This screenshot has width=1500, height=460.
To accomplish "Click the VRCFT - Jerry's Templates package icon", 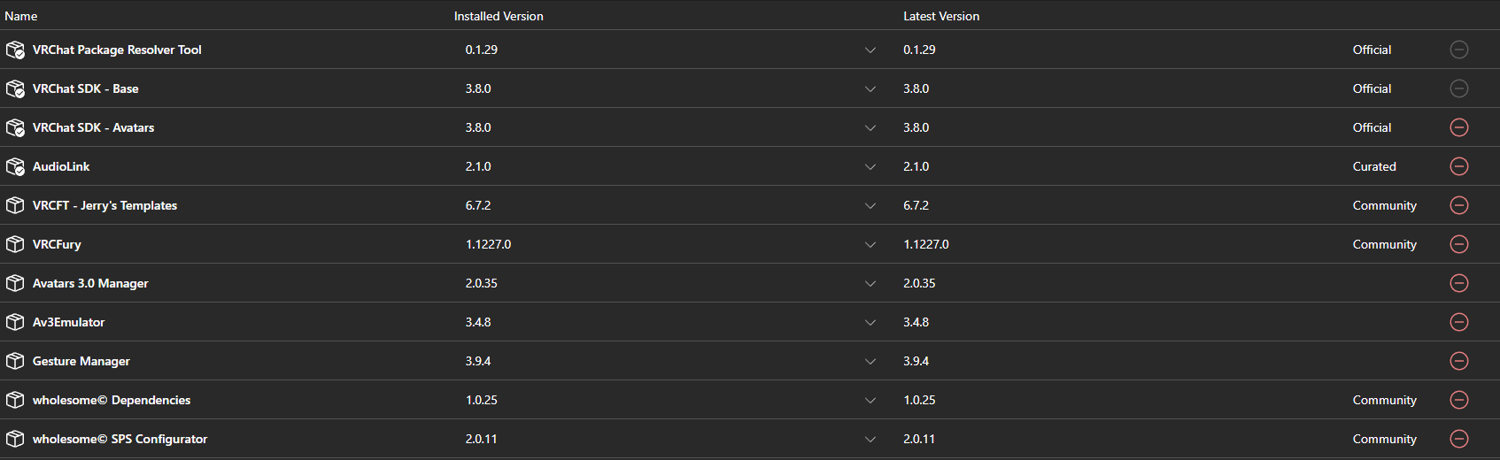I will tap(15, 205).
